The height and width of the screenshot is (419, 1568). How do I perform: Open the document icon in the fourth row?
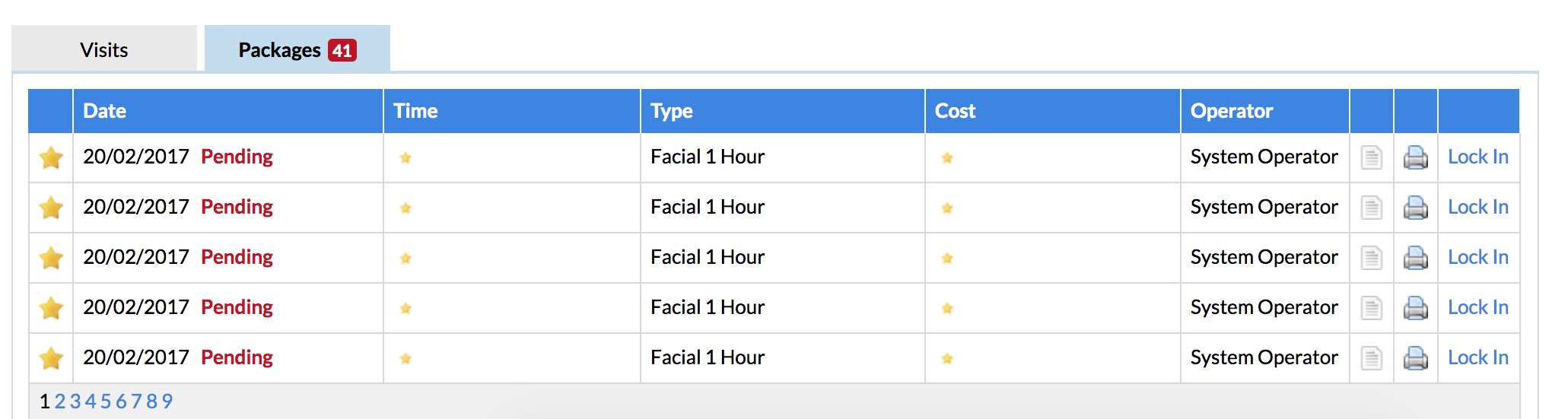1371,308
